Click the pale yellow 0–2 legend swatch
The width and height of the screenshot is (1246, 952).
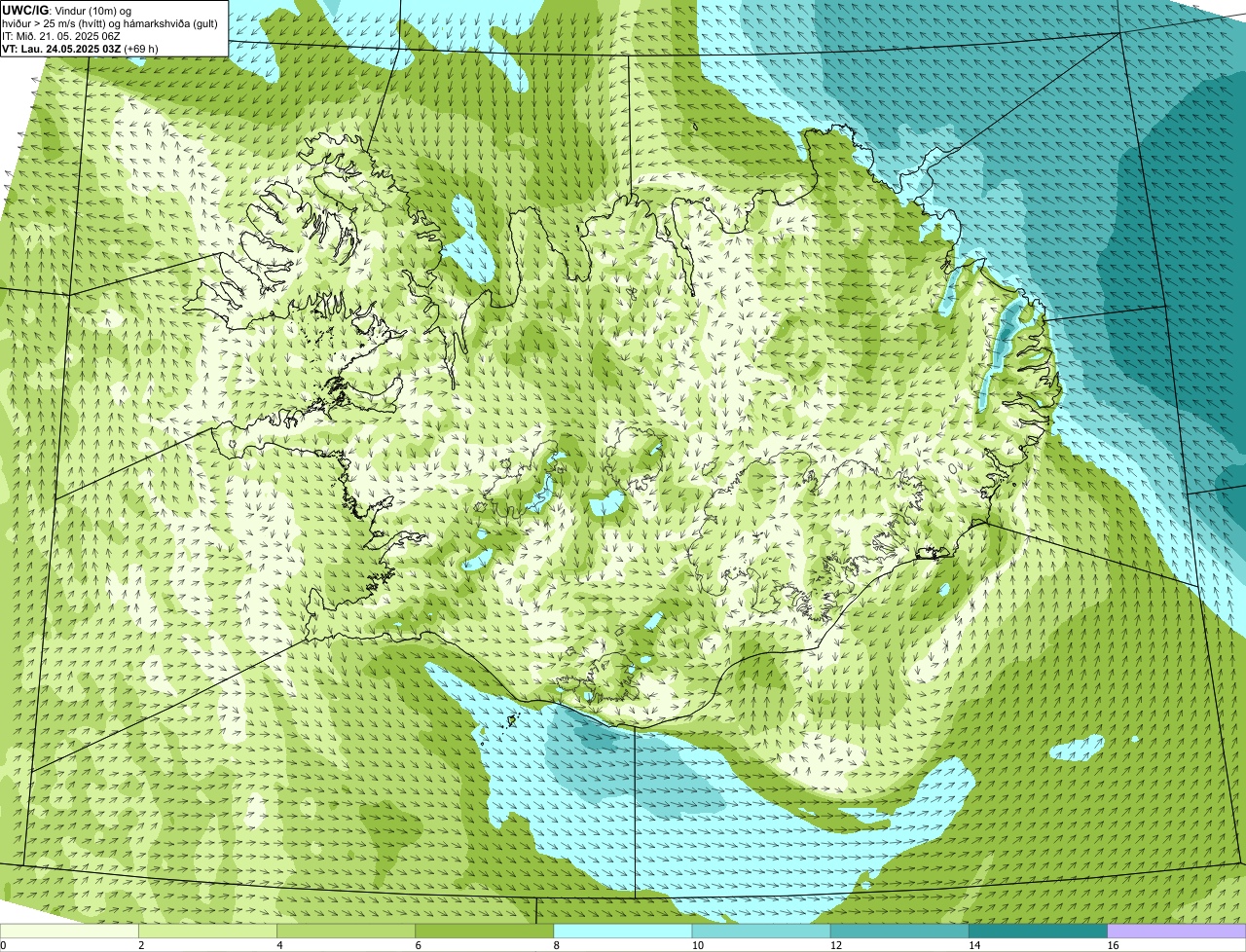tap(70, 932)
